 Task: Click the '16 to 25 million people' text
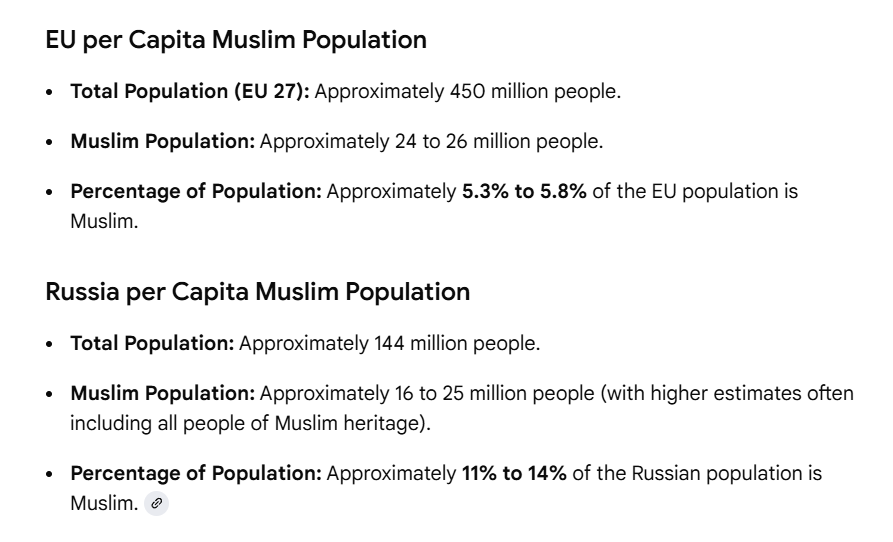(x=494, y=393)
